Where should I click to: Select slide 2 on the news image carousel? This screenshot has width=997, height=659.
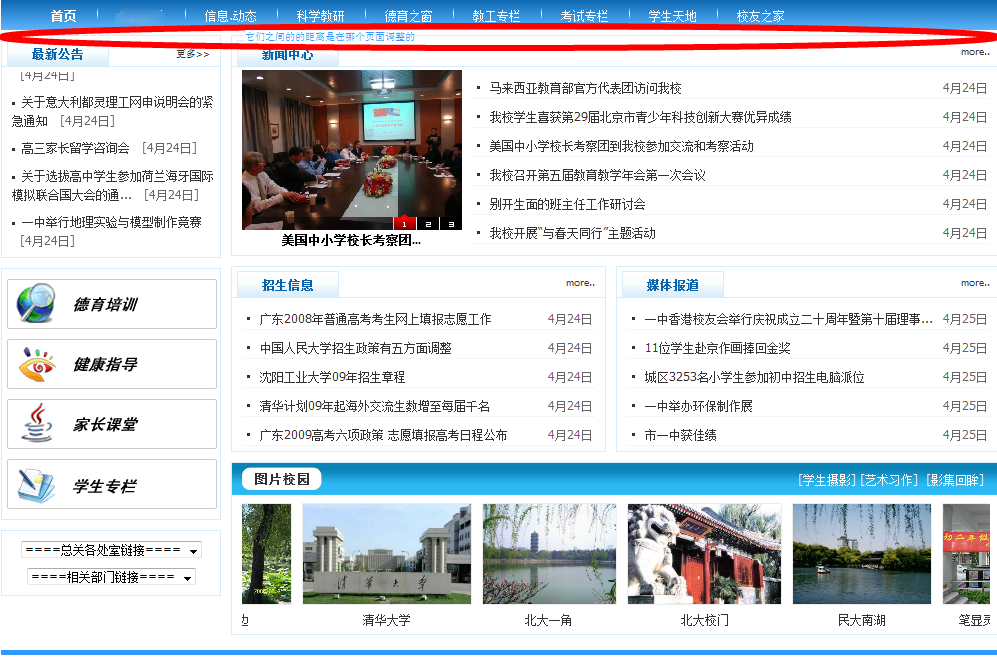(428, 223)
